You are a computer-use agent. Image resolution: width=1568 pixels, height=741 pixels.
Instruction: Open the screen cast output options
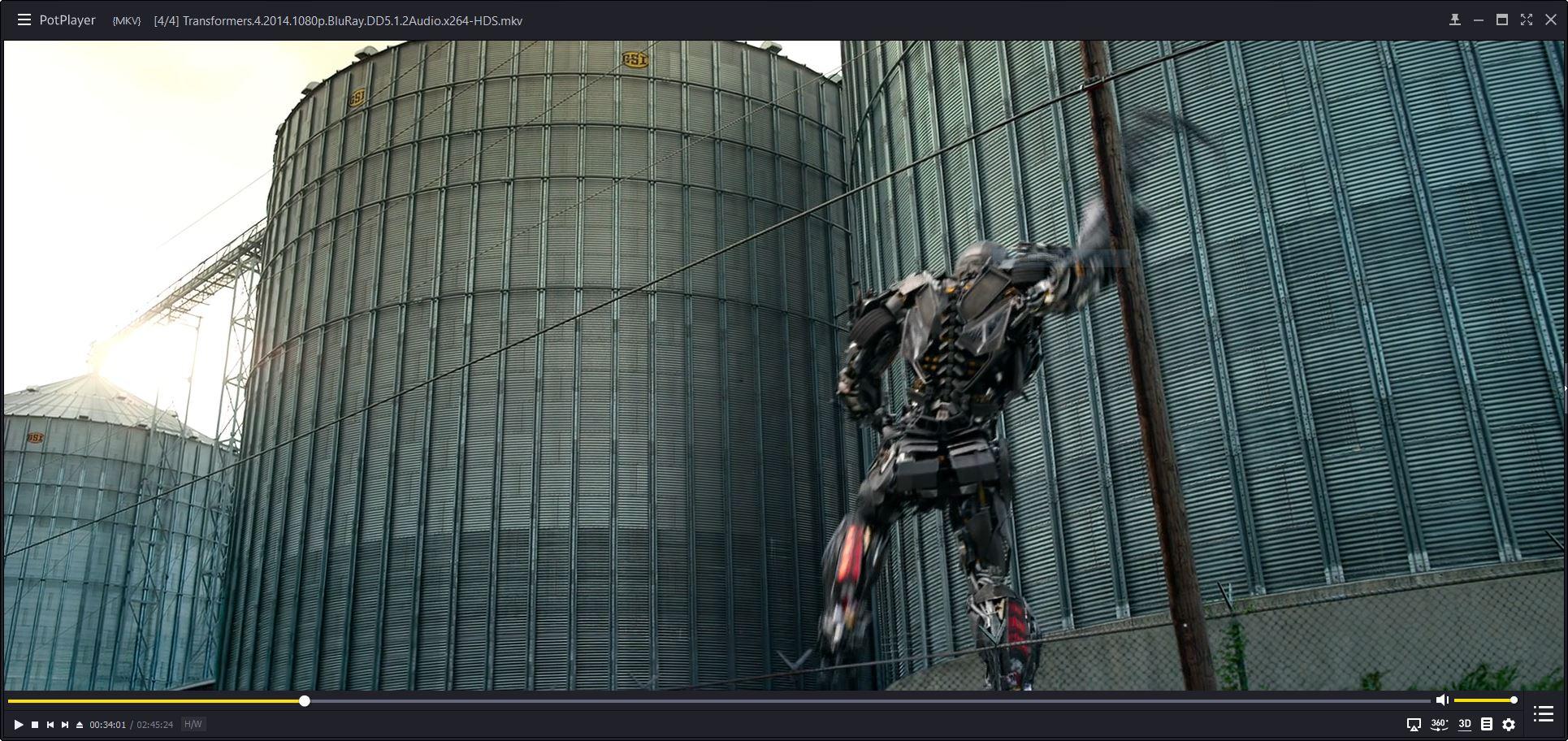point(1414,724)
